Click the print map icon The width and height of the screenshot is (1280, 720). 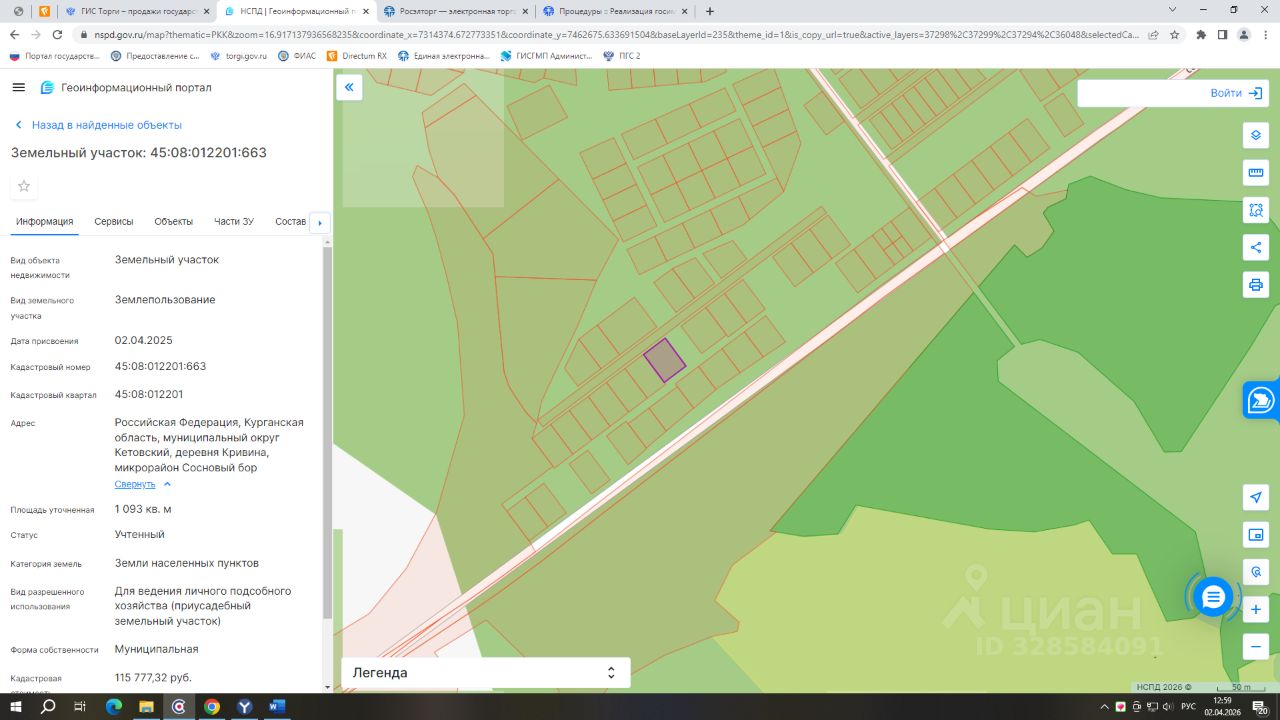click(1256, 284)
